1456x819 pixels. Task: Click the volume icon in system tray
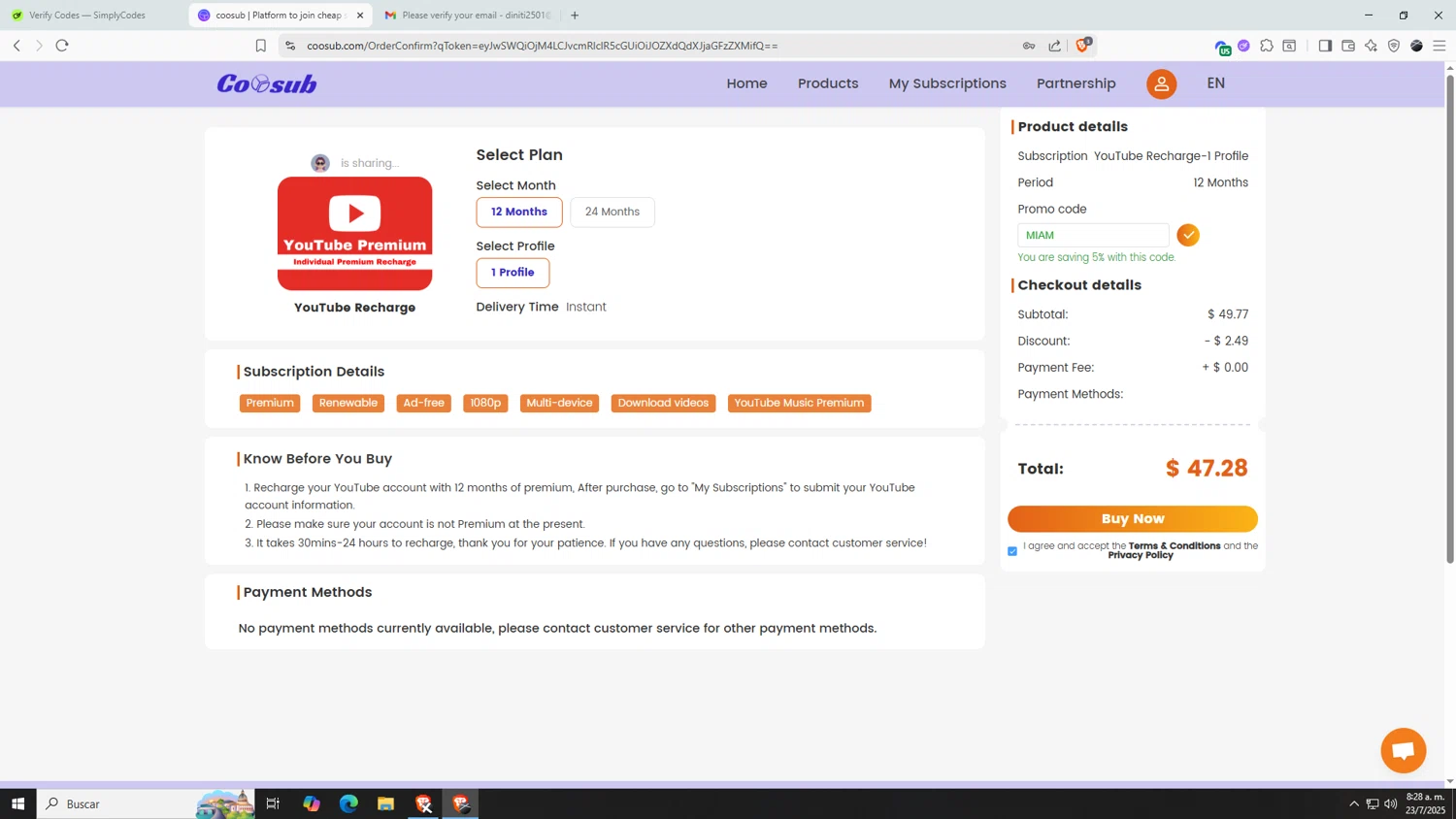coord(1391,803)
